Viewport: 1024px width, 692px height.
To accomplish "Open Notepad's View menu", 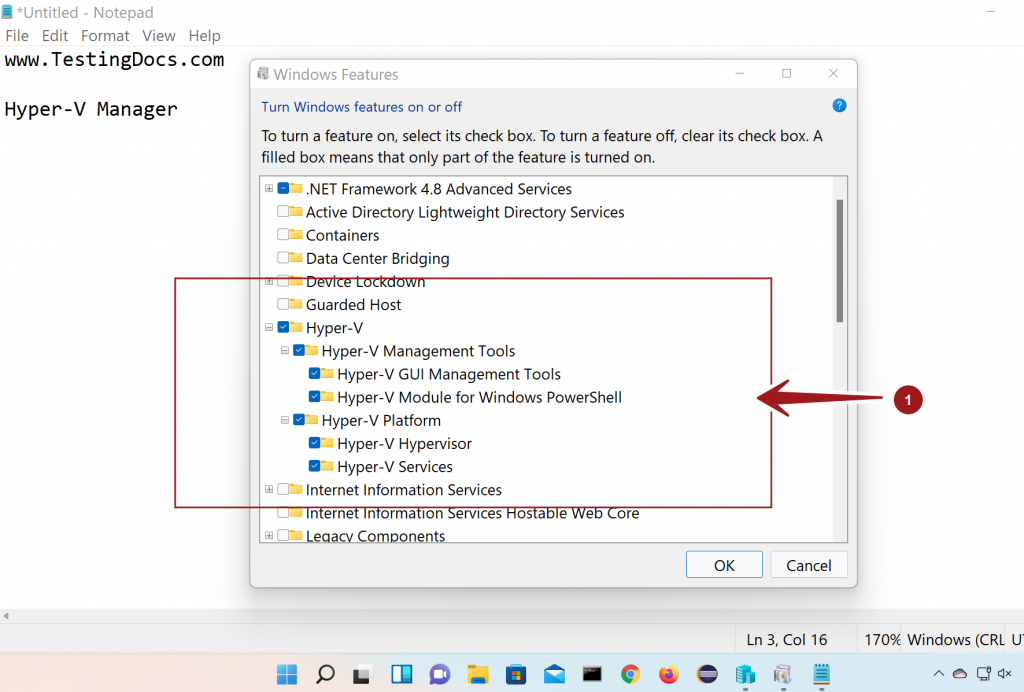I will [158, 35].
